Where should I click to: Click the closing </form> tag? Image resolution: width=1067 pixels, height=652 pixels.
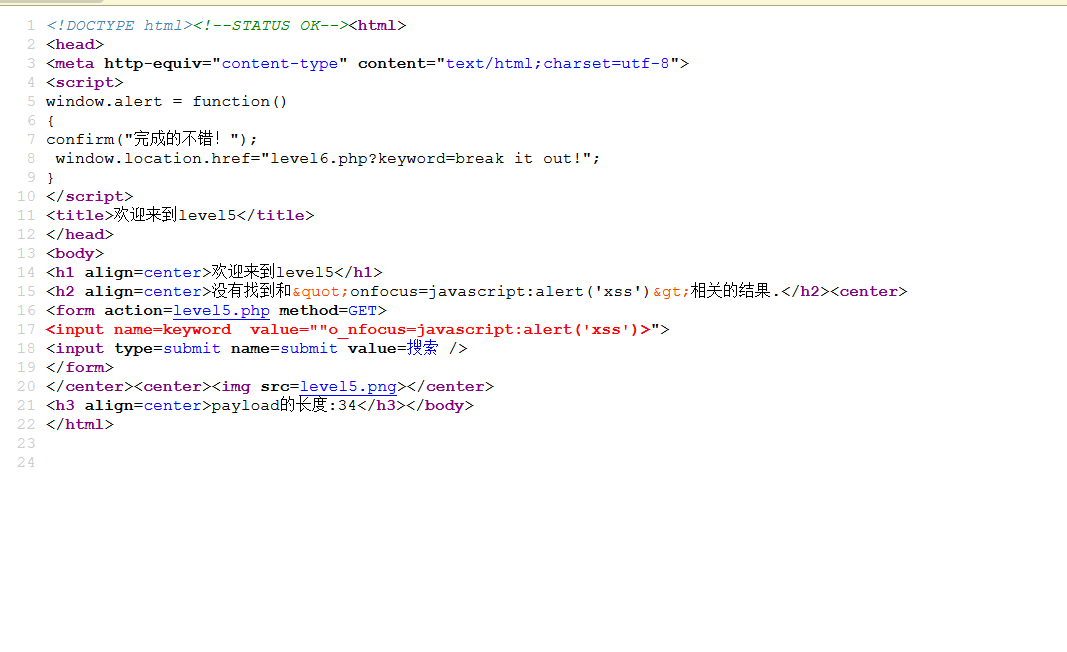point(80,368)
